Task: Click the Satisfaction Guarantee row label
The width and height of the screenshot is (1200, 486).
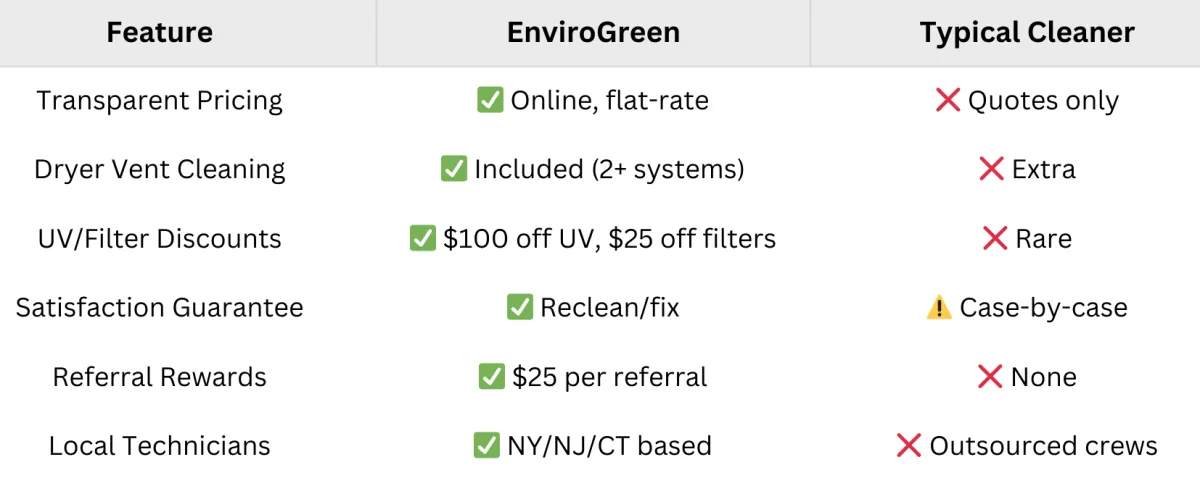Action: (160, 308)
